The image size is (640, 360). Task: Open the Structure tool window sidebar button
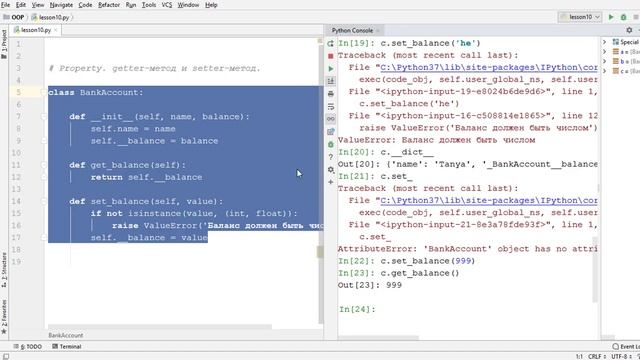tap(4, 270)
